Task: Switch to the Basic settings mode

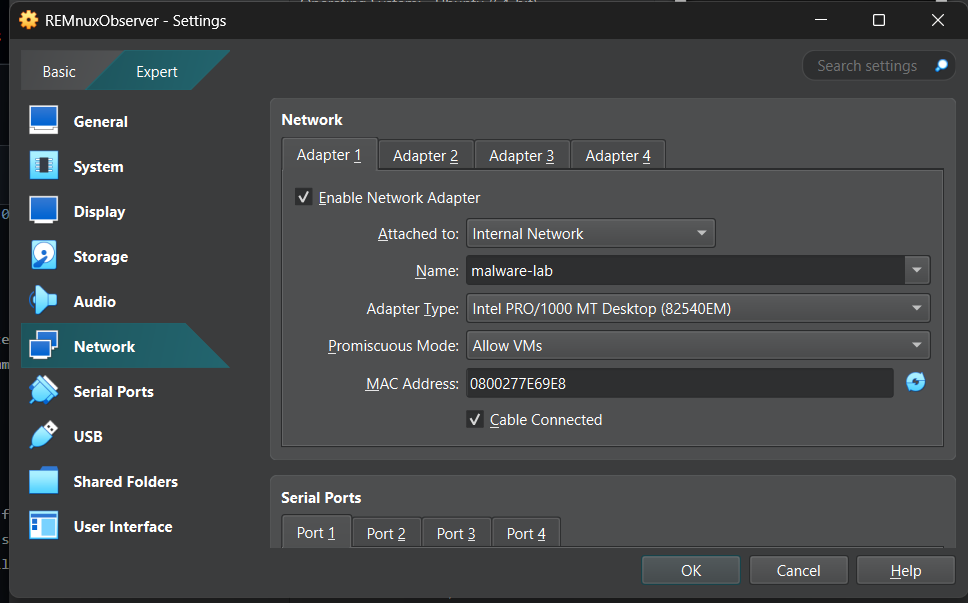Action: pyautogui.click(x=58, y=71)
